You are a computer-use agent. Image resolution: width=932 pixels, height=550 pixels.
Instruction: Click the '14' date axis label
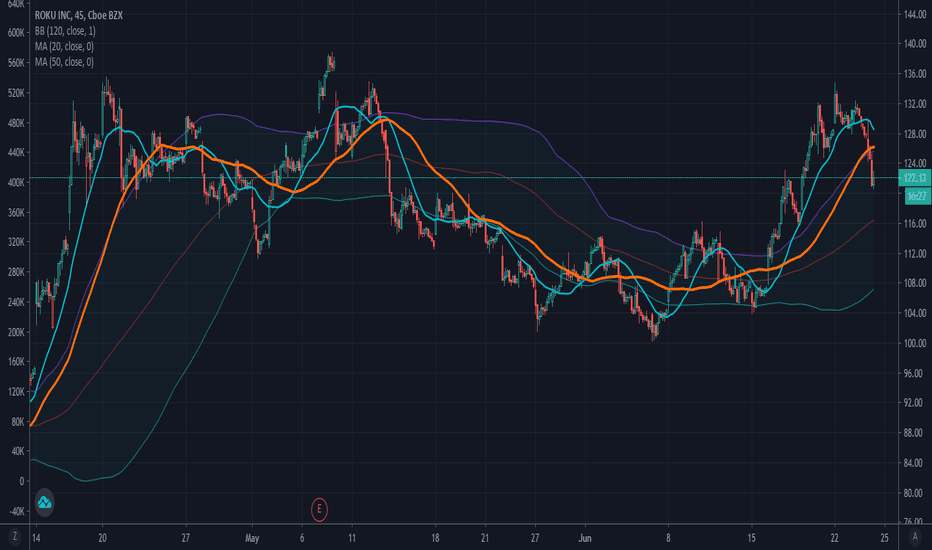(36, 538)
